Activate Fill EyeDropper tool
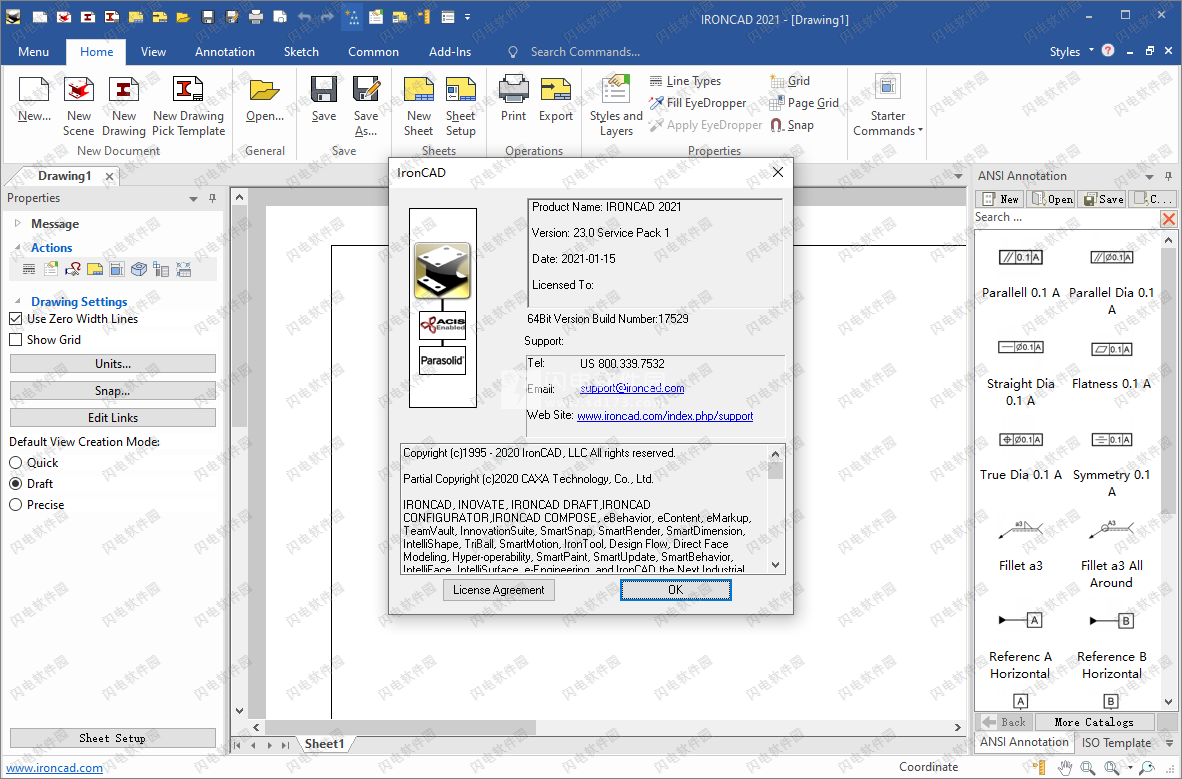Image resolution: width=1182 pixels, height=779 pixels. point(698,103)
